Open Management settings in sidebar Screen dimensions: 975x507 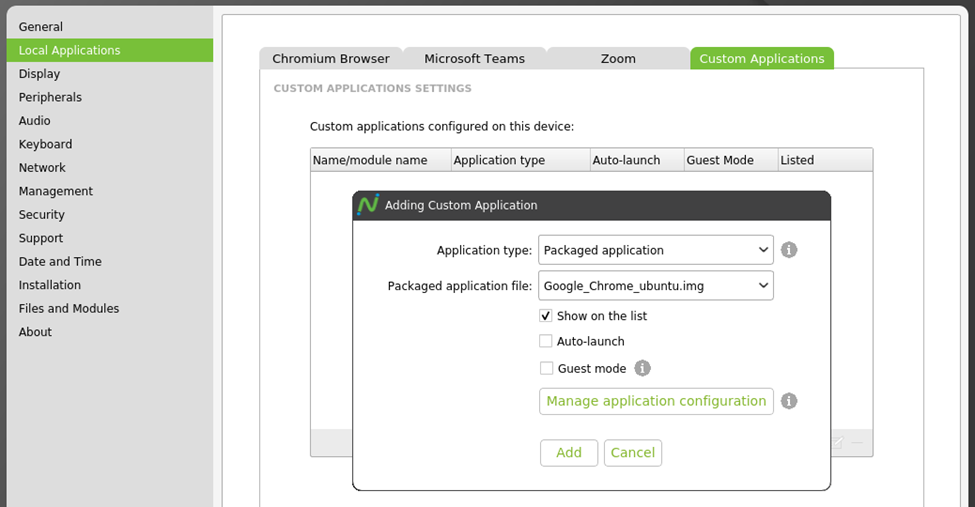click(109, 191)
